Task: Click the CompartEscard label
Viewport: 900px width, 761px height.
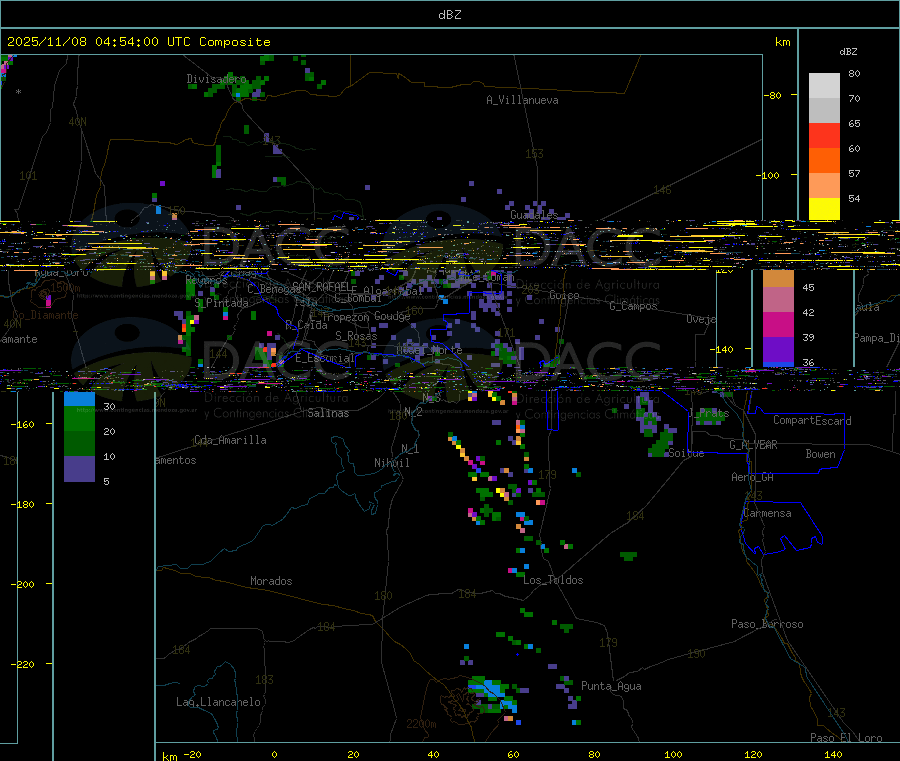Action: tap(812, 420)
